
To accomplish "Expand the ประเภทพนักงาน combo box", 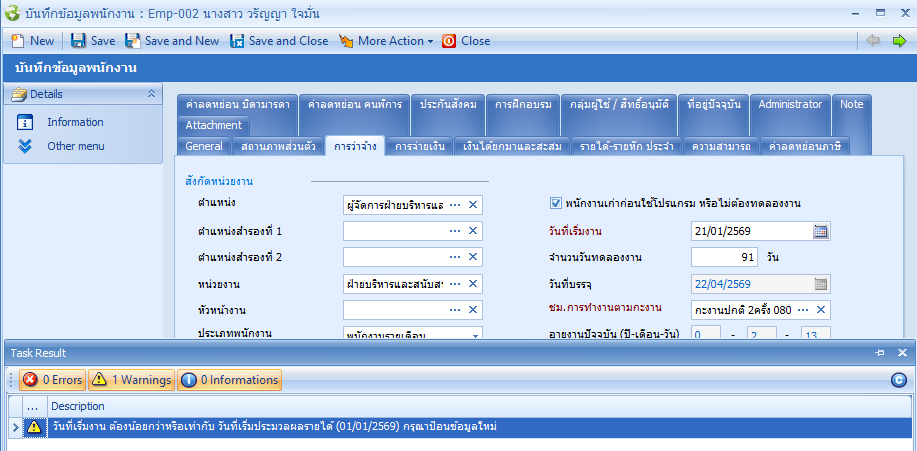I will 474,334.
